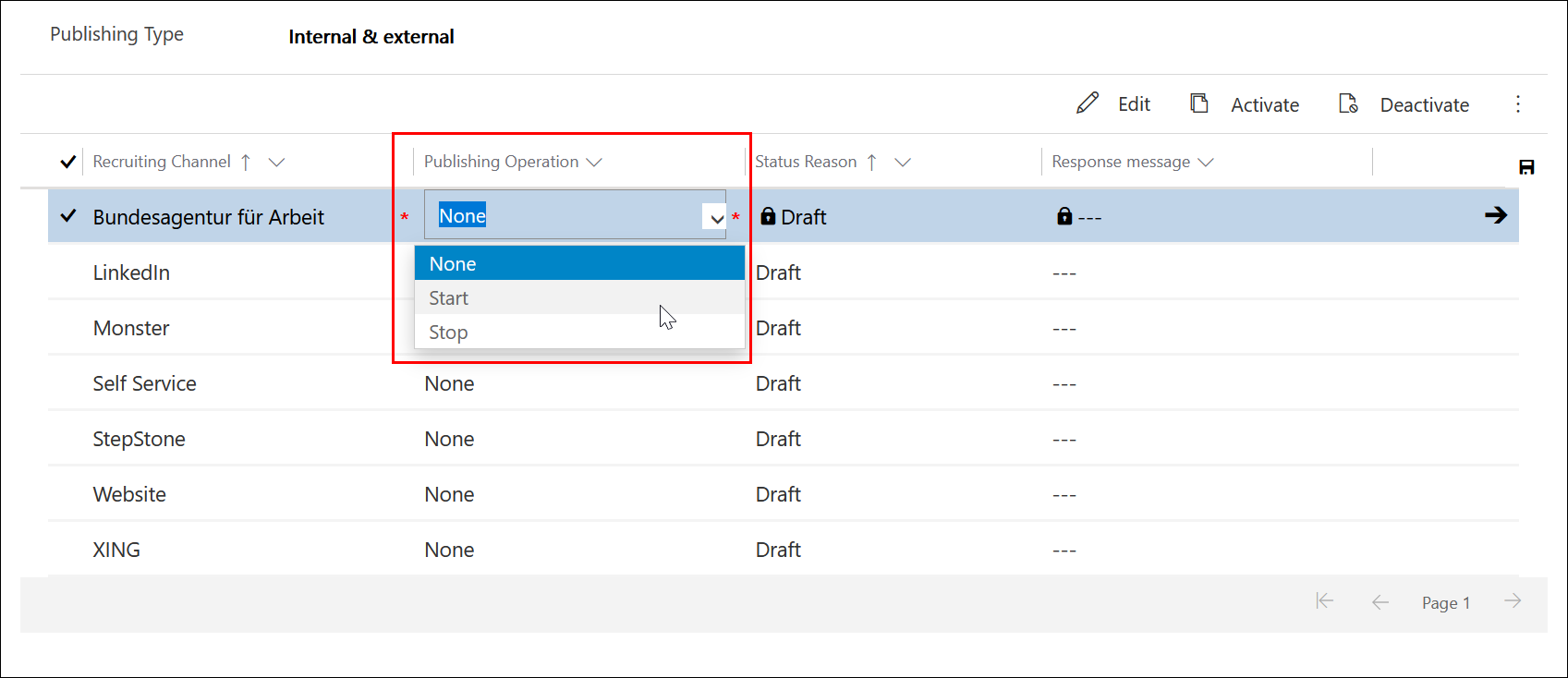Click the Publishing Type label
1568x678 pixels.
[x=116, y=34]
